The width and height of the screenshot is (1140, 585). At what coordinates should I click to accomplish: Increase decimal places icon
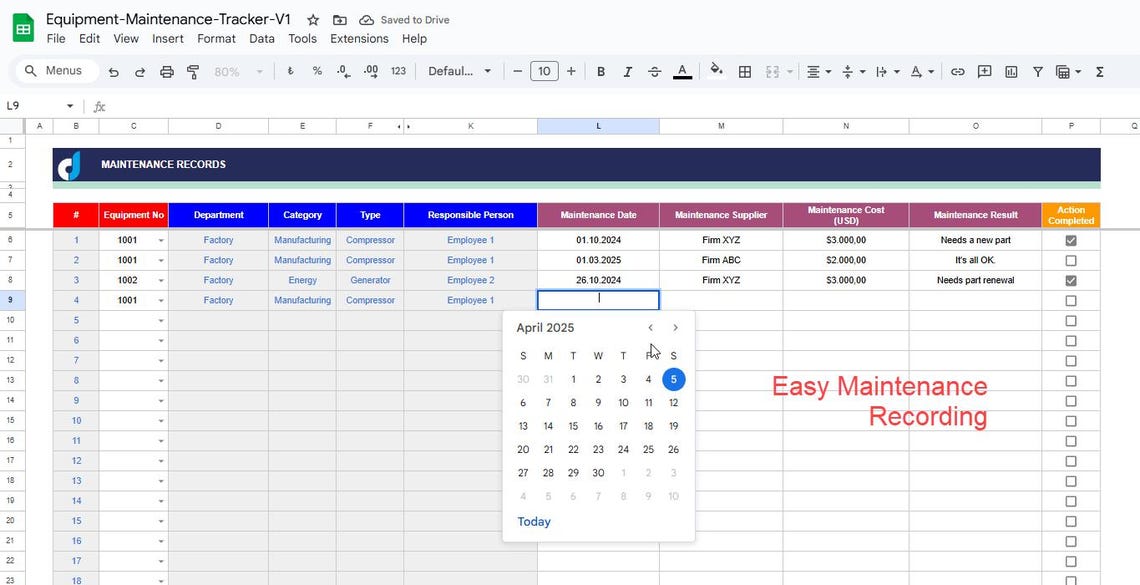[x=371, y=71]
